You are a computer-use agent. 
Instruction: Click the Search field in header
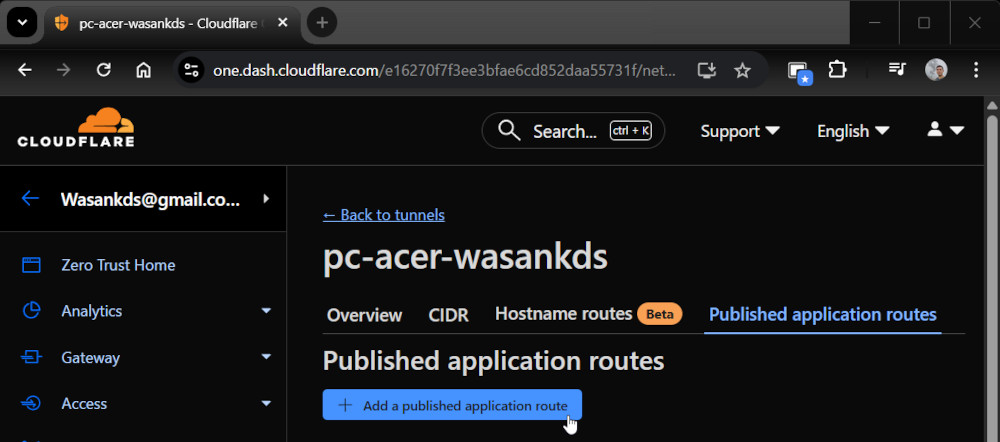573,131
